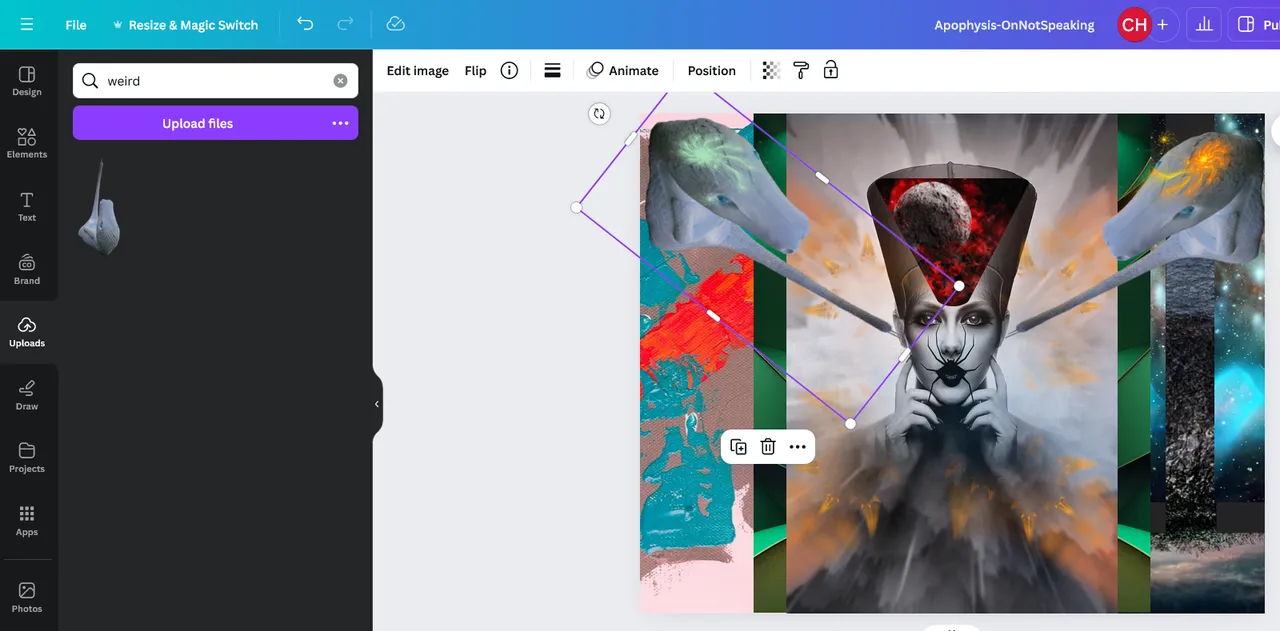This screenshot has height=631, width=1280.
Task: Open the hamburger main menu
Action: point(26,25)
